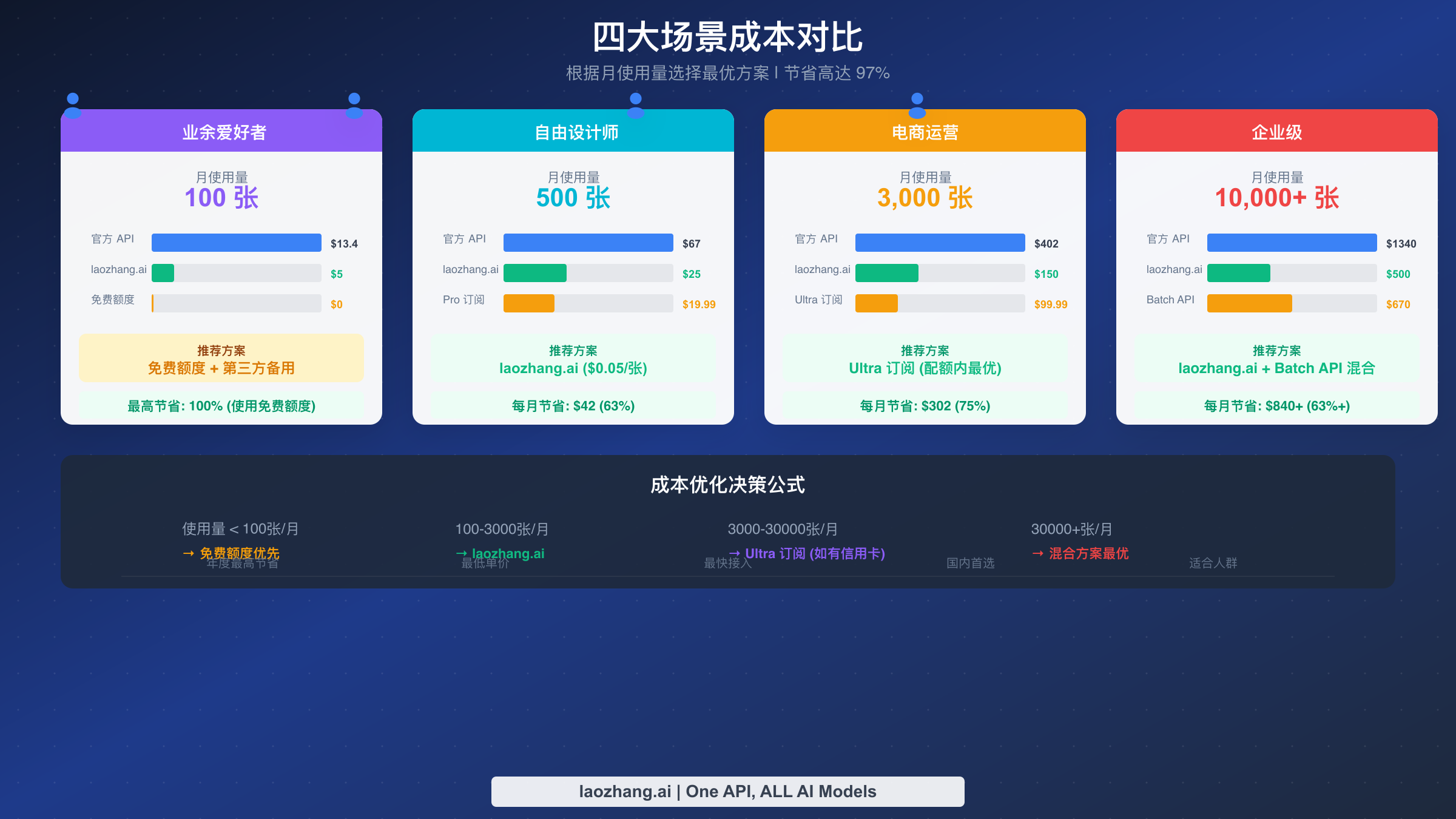Click the blue dot marker above 业余爱好者 card

[x=72, y=98]
